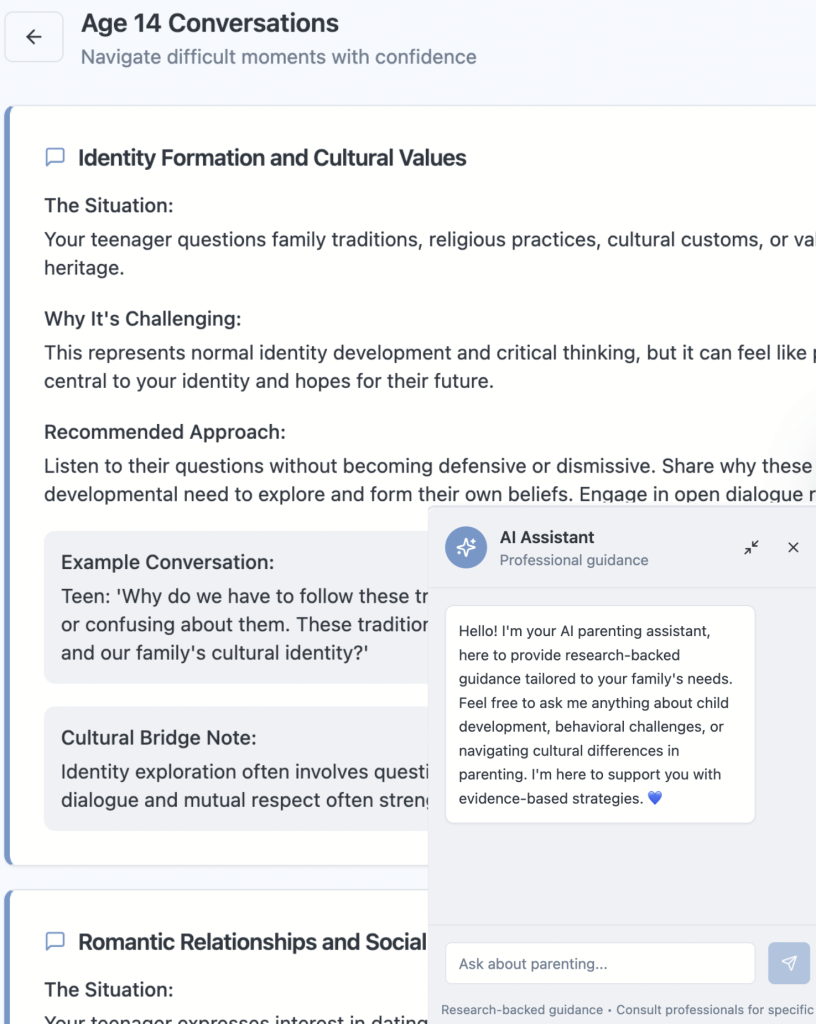Click the 'Age 14 Conversations' page title

210,23
